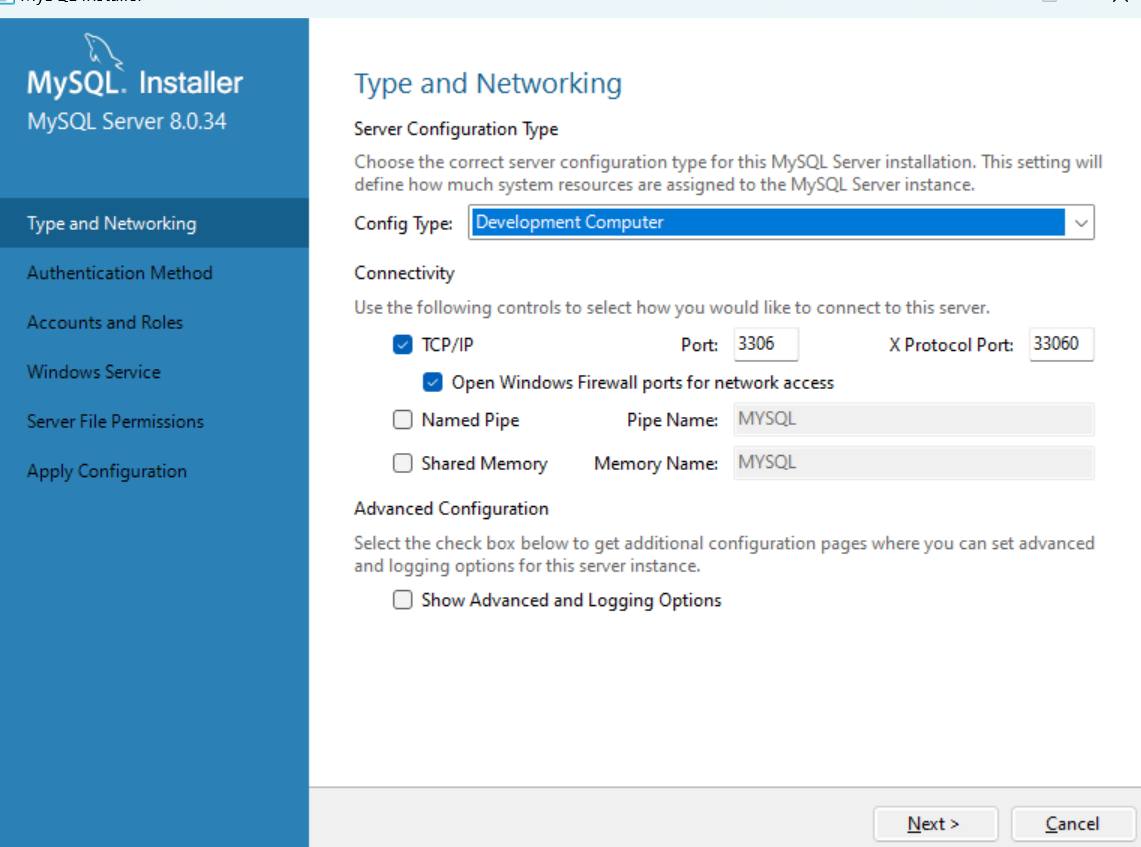Click the Type and Networking page heading
This screenshot has width=1141, height=847.
[488, 84]
